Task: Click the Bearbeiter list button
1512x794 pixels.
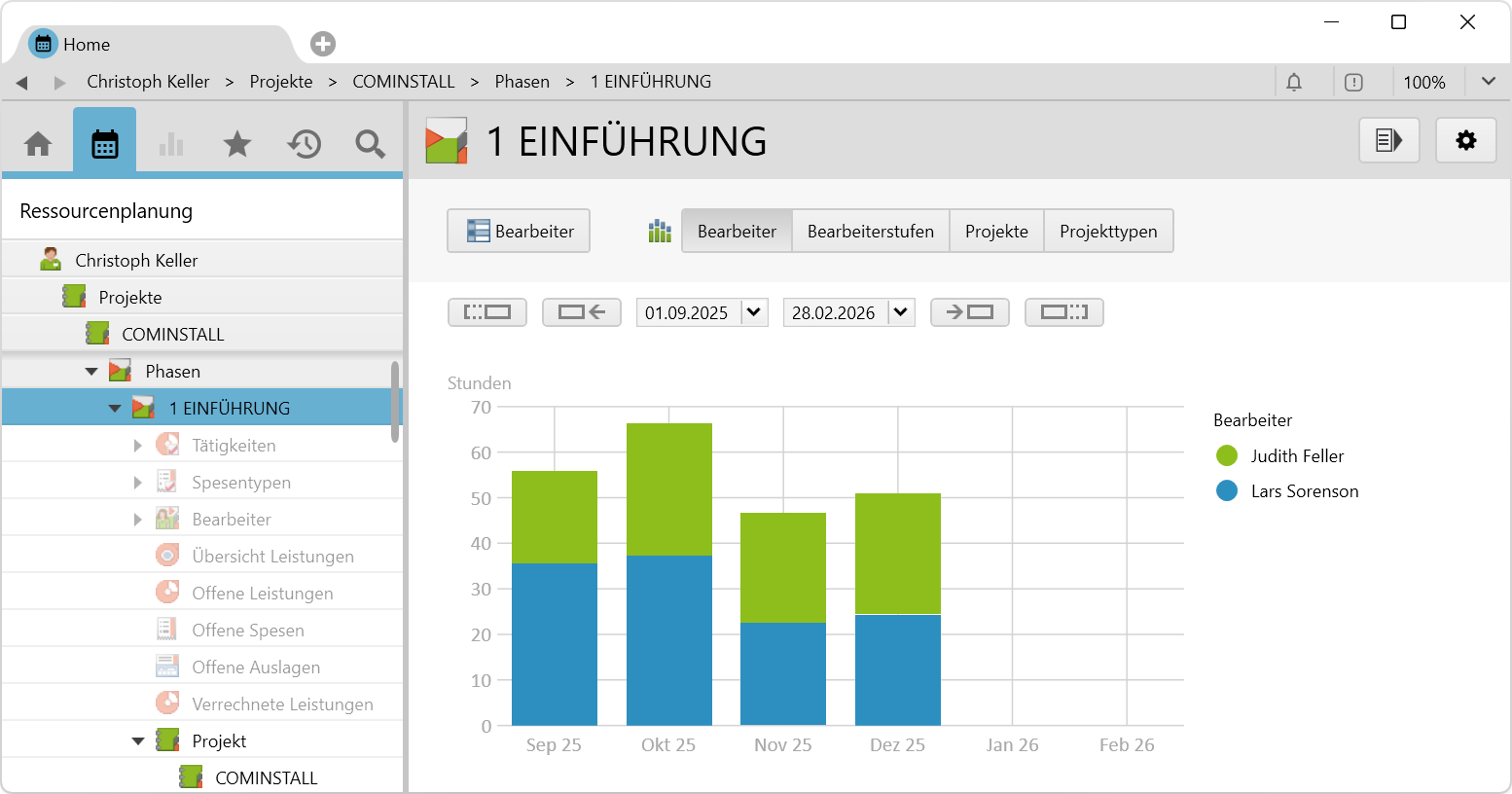Action: [x=519, y=232]
